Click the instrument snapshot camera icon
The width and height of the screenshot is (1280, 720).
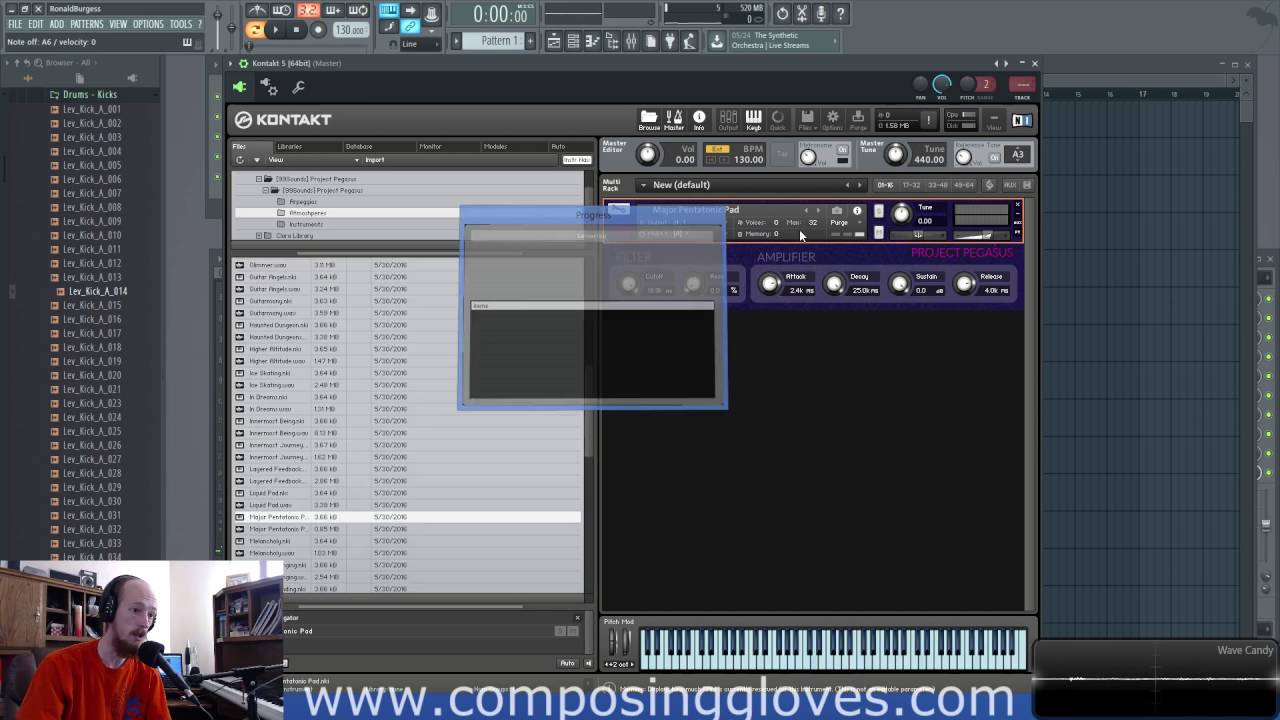837,211
